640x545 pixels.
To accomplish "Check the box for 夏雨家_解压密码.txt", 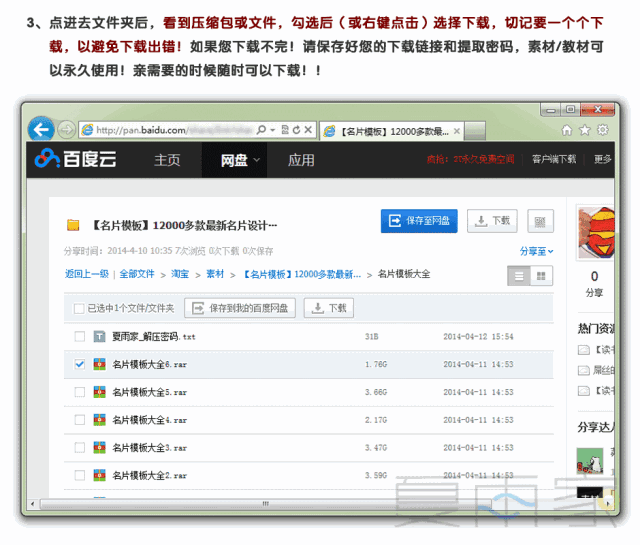I will (80, 336).
